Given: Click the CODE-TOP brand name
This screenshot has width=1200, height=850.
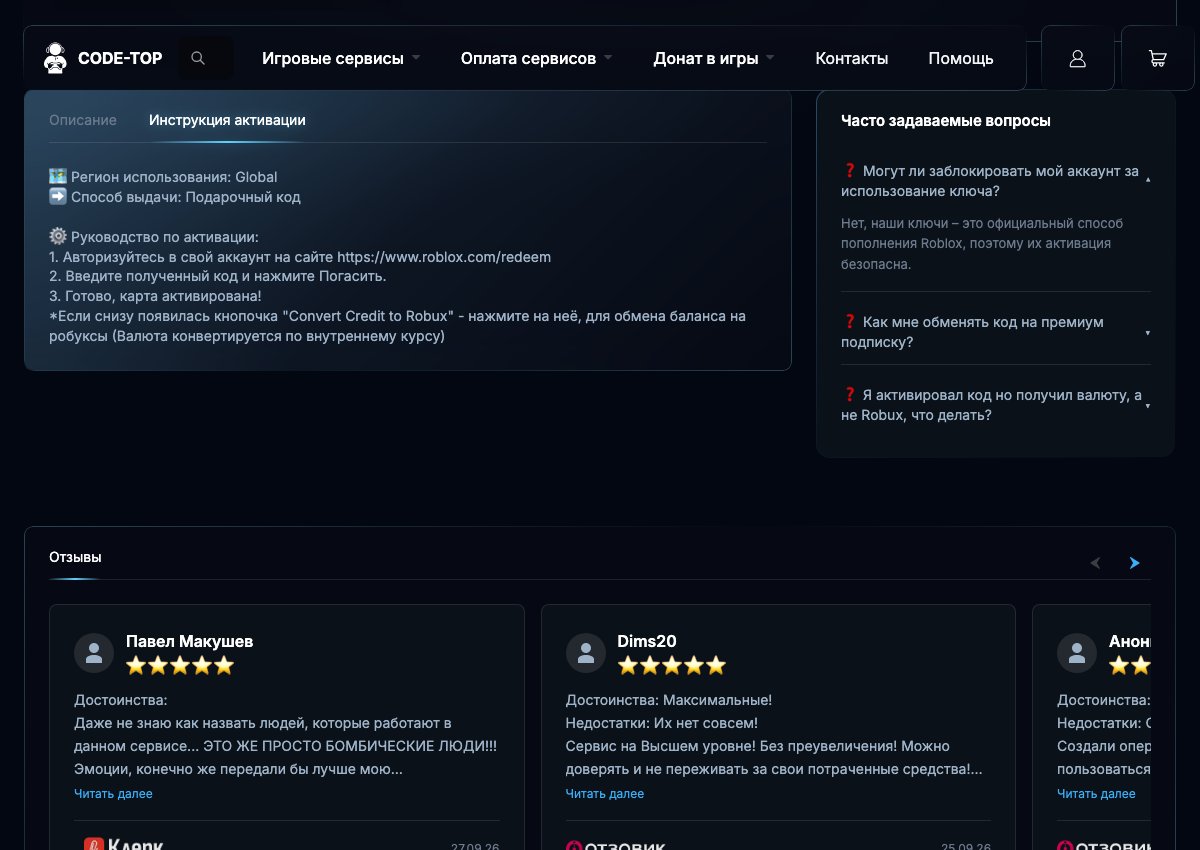Looking at the screenshot, I should (120, 58).
